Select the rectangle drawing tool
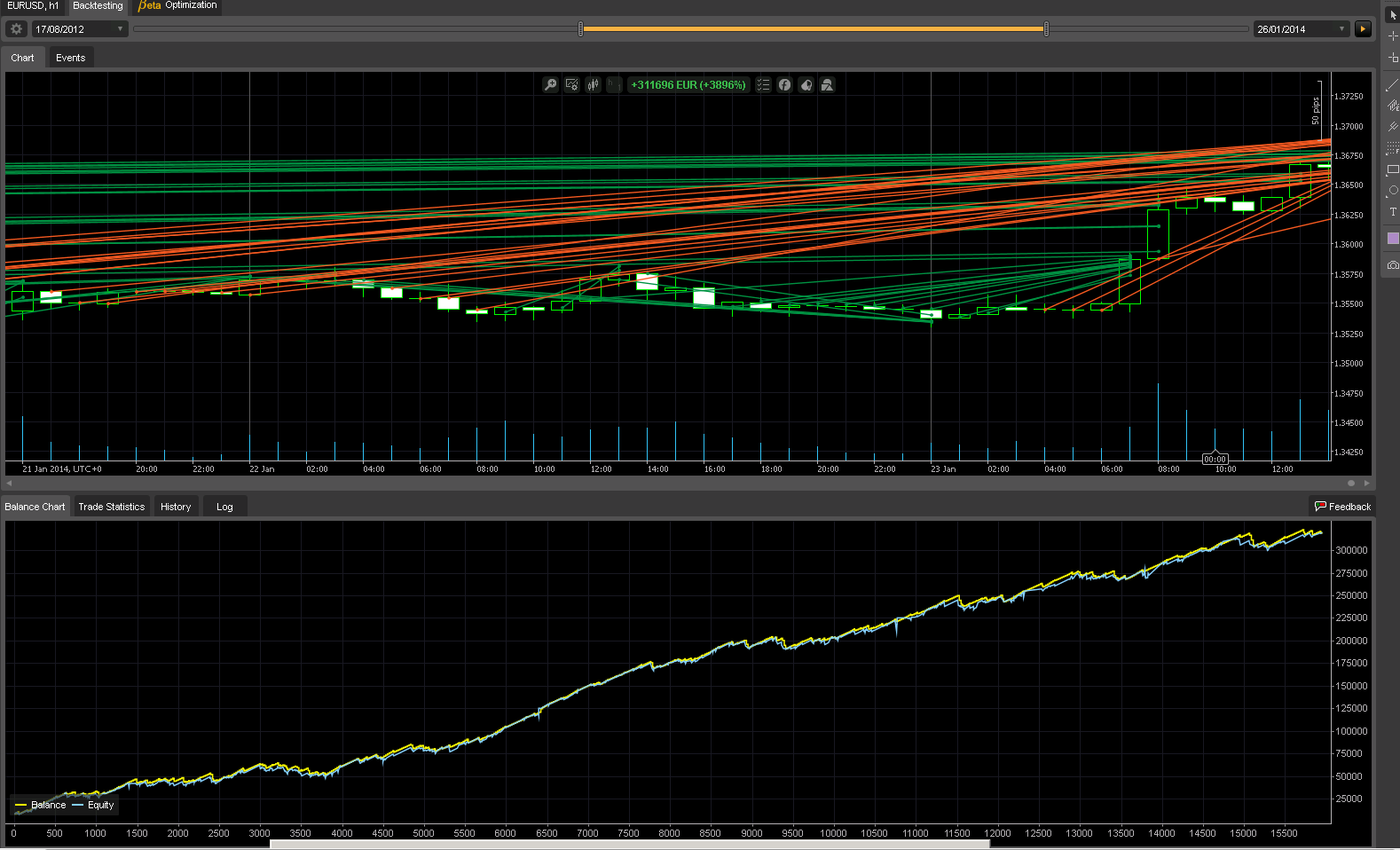 [x=1392, y=169]
